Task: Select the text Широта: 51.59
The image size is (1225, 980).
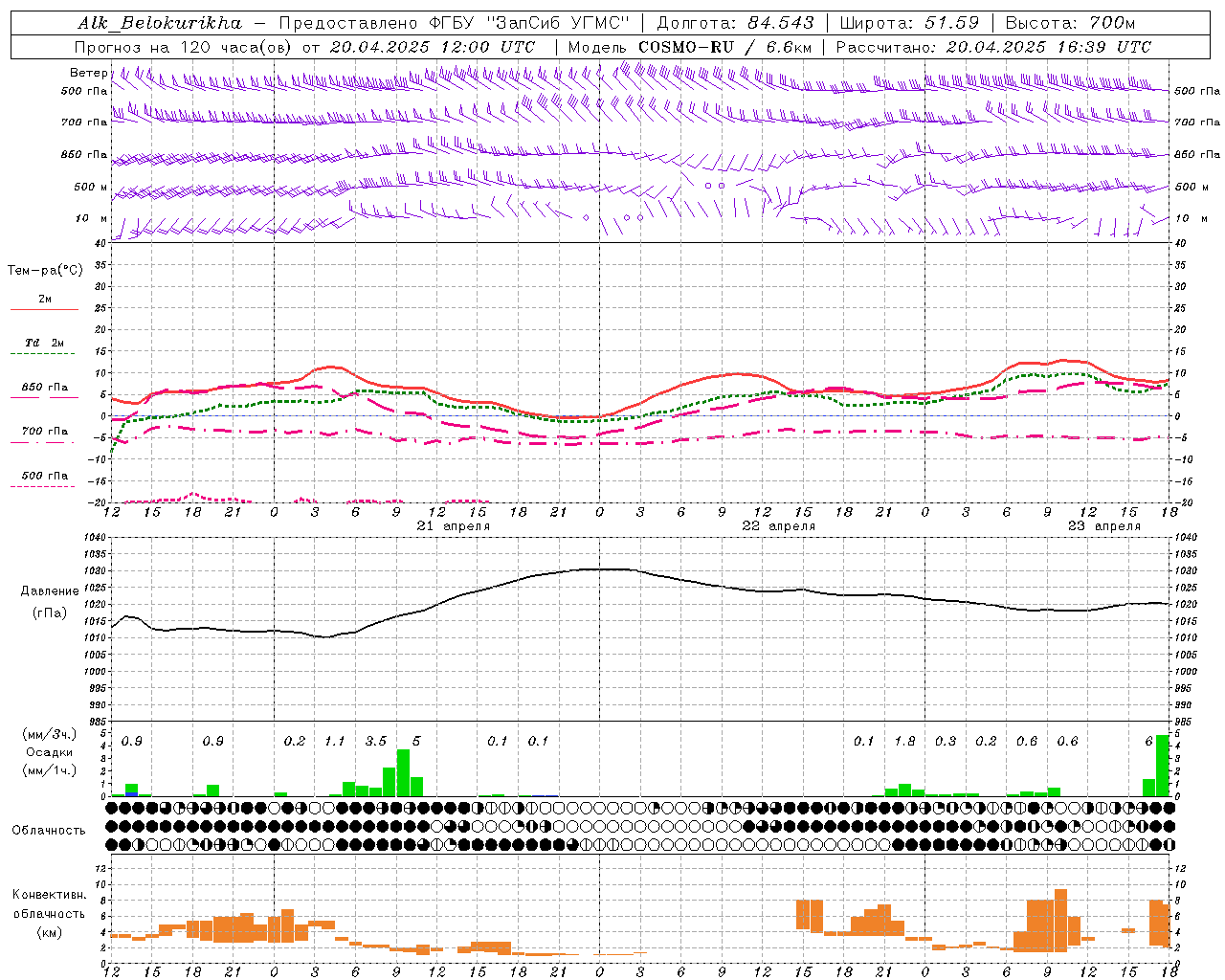Action: click(909, 23)
